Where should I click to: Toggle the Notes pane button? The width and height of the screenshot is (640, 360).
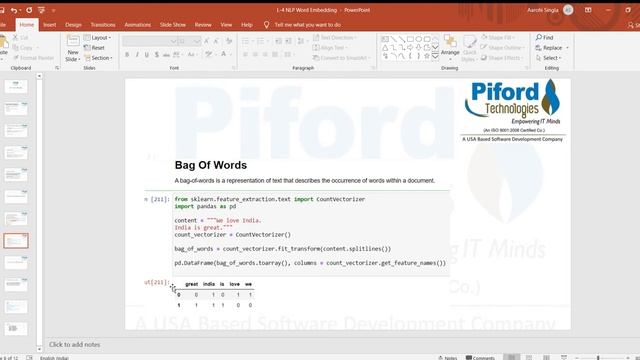pyautogui.click(x=447, y=358)
